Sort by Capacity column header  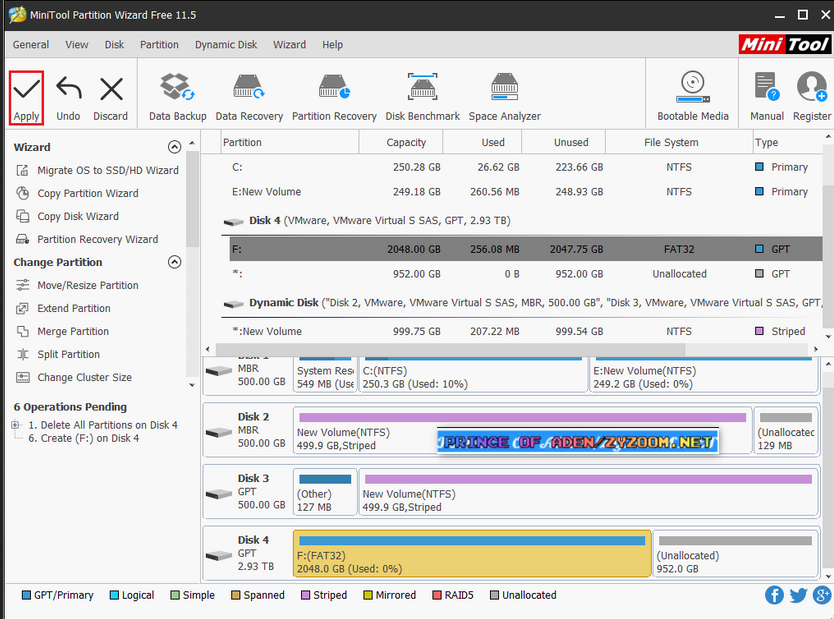401,142
